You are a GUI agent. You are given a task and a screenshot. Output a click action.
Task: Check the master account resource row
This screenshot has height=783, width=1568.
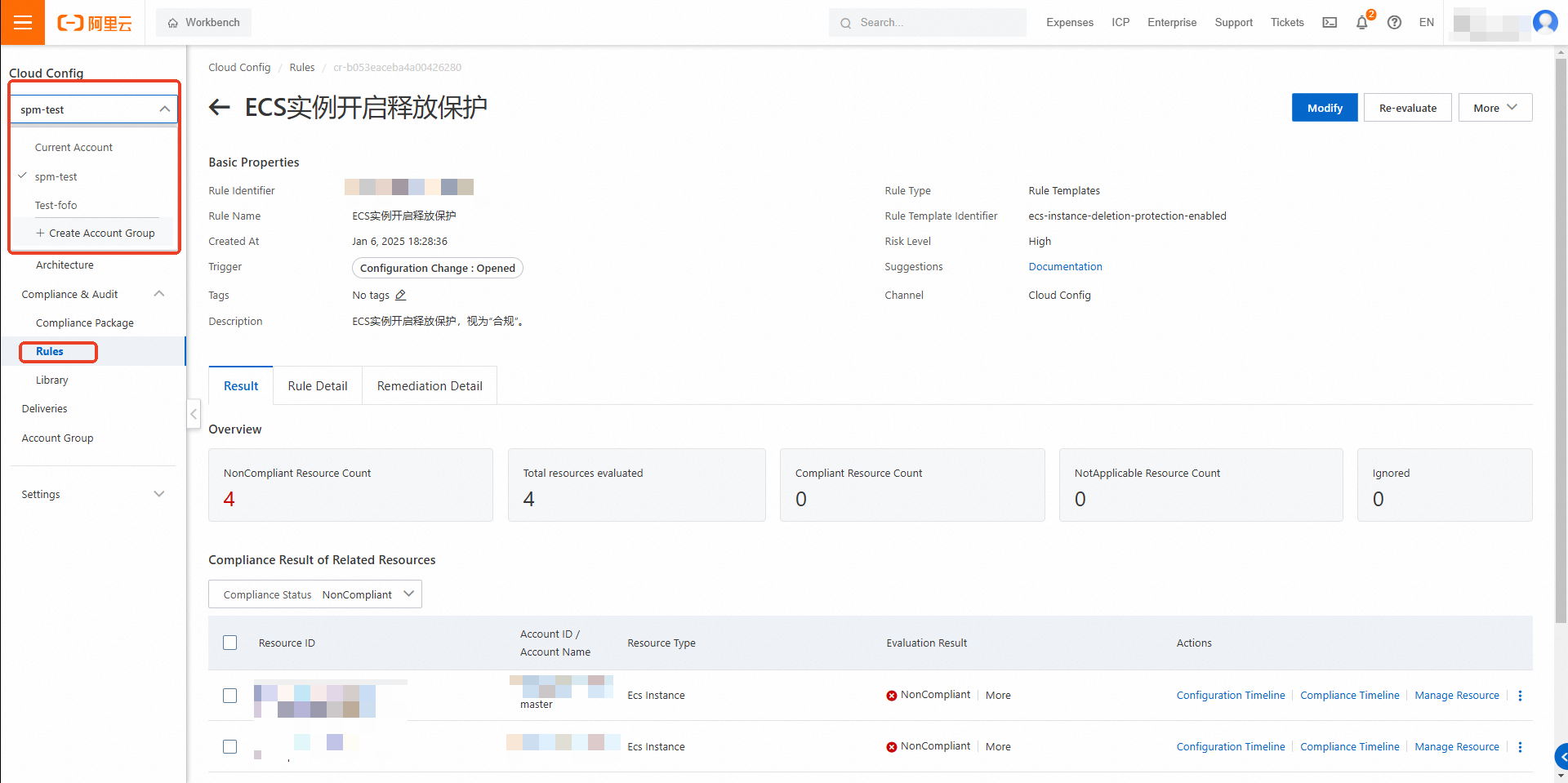(230, 696)
